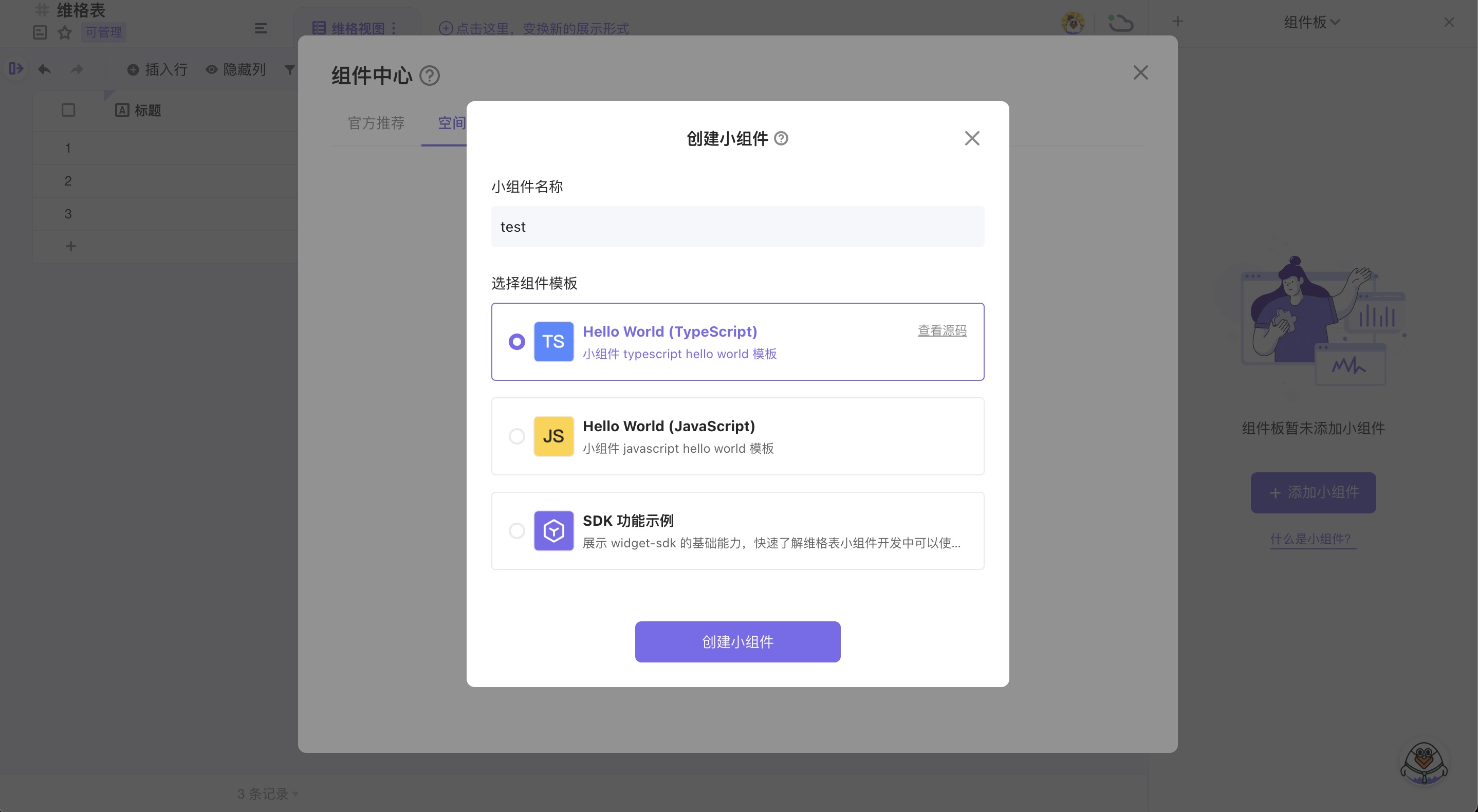Open the 3 条记录 statistics dropdown
The width and height of the screenshot is (1478, 812).
(267, 794)
